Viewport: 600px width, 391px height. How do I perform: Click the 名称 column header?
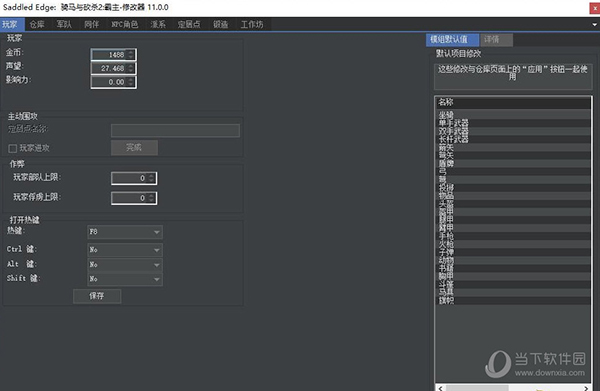point(513,103)
